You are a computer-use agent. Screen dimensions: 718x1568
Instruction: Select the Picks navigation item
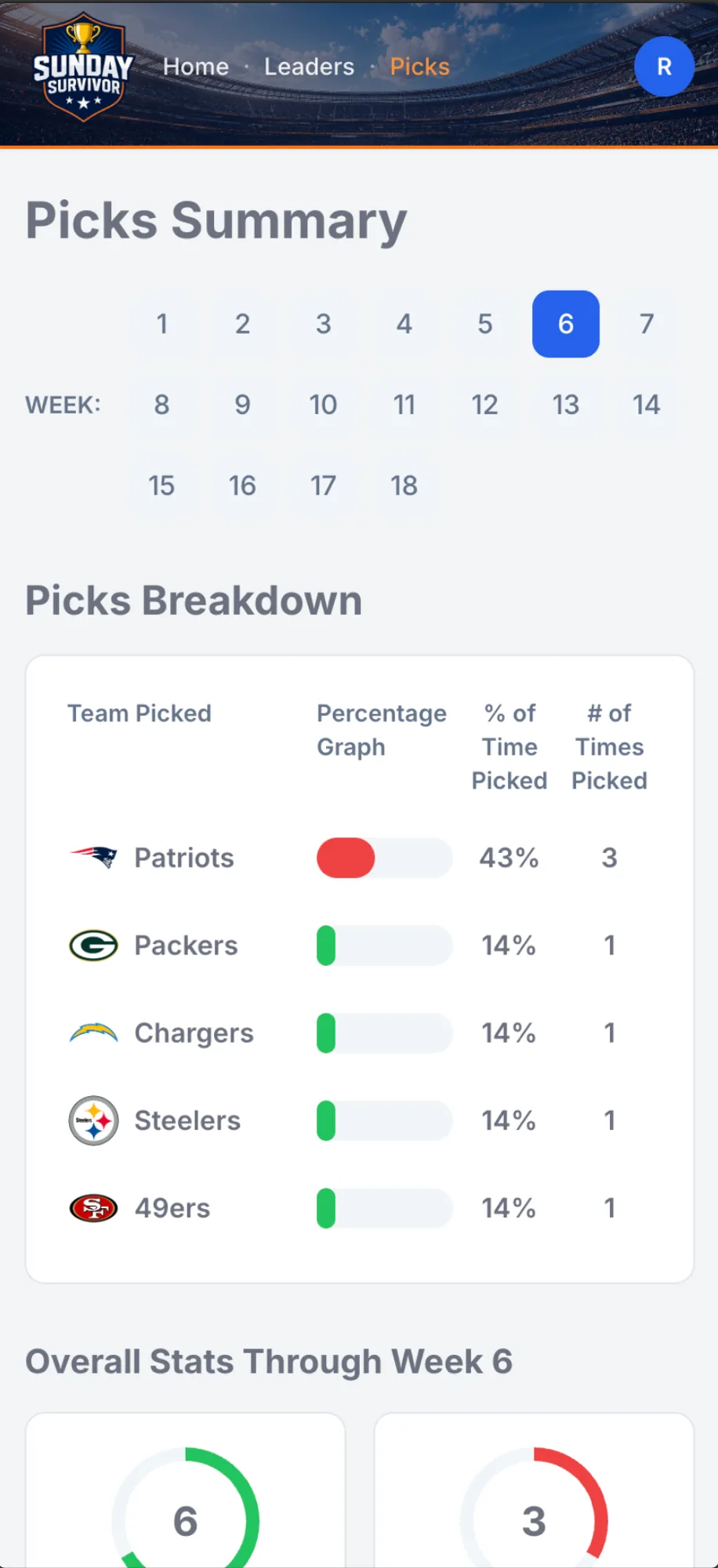click(420, 67)
